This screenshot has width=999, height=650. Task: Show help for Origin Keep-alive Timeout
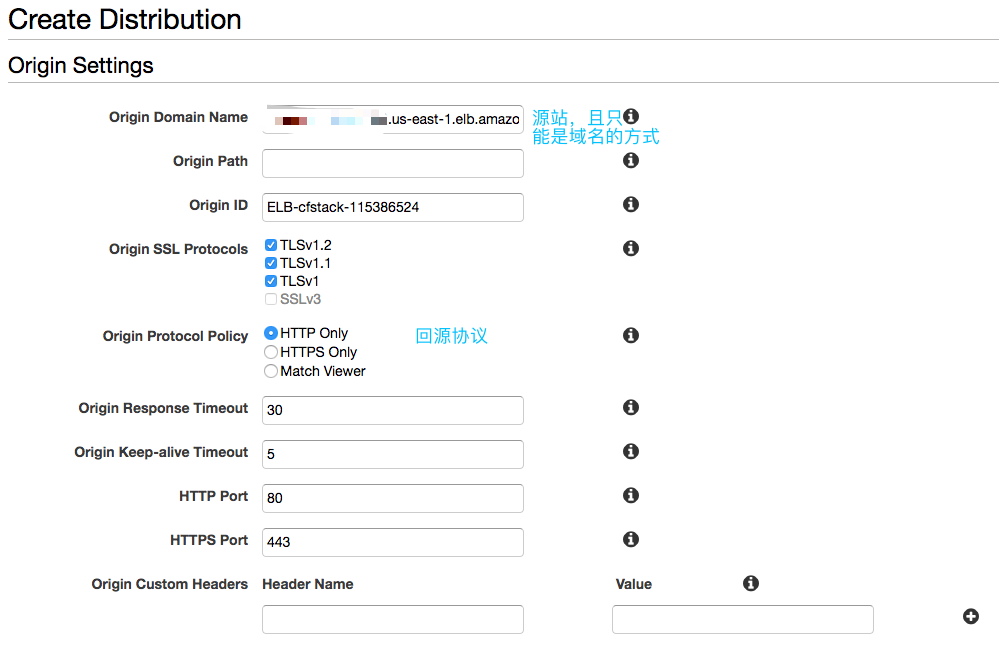click(631, 451)
